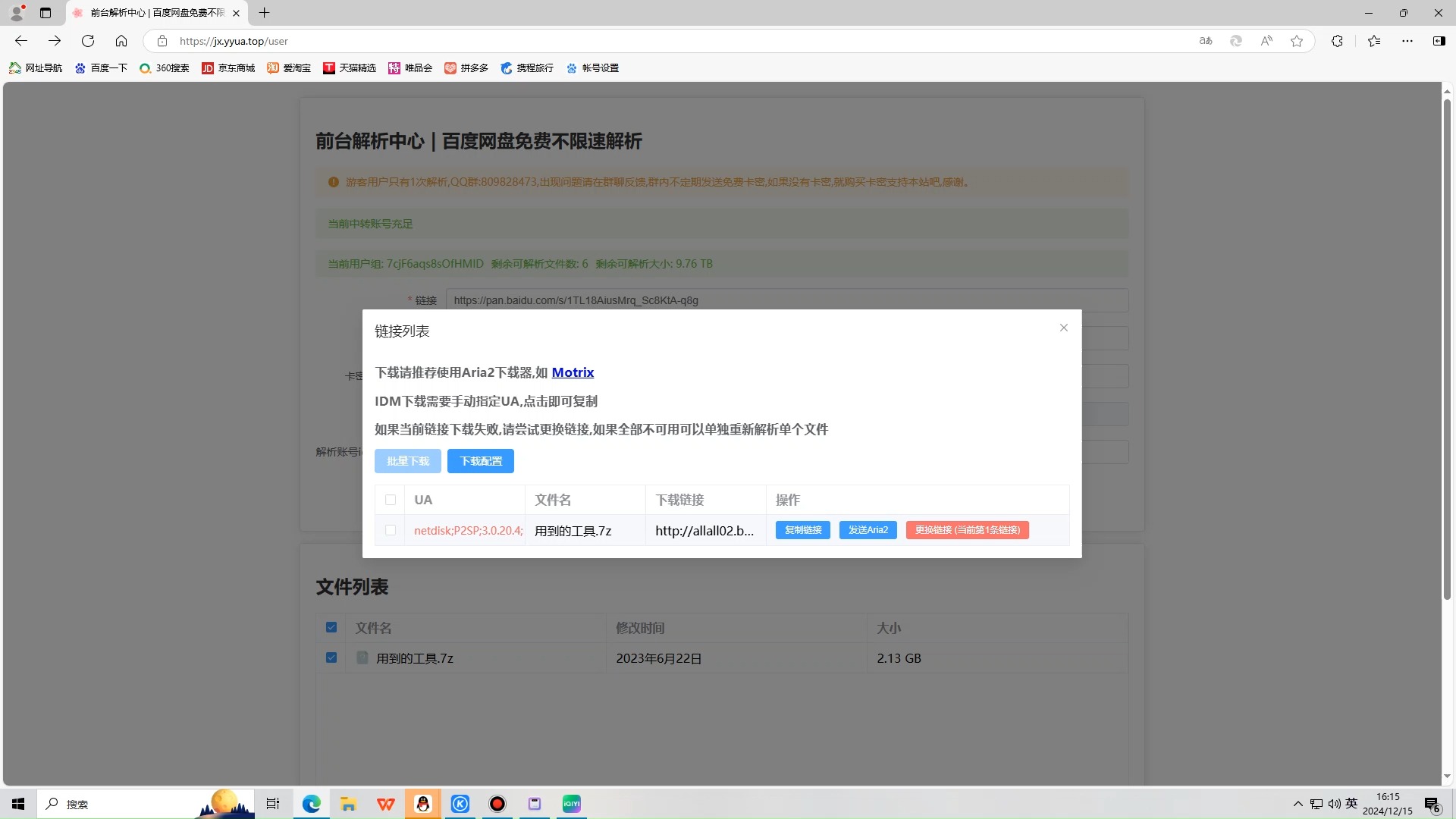Click 用到的工具.7z in dialog table
Screen dimensions: 1456x819
(573, 531)
